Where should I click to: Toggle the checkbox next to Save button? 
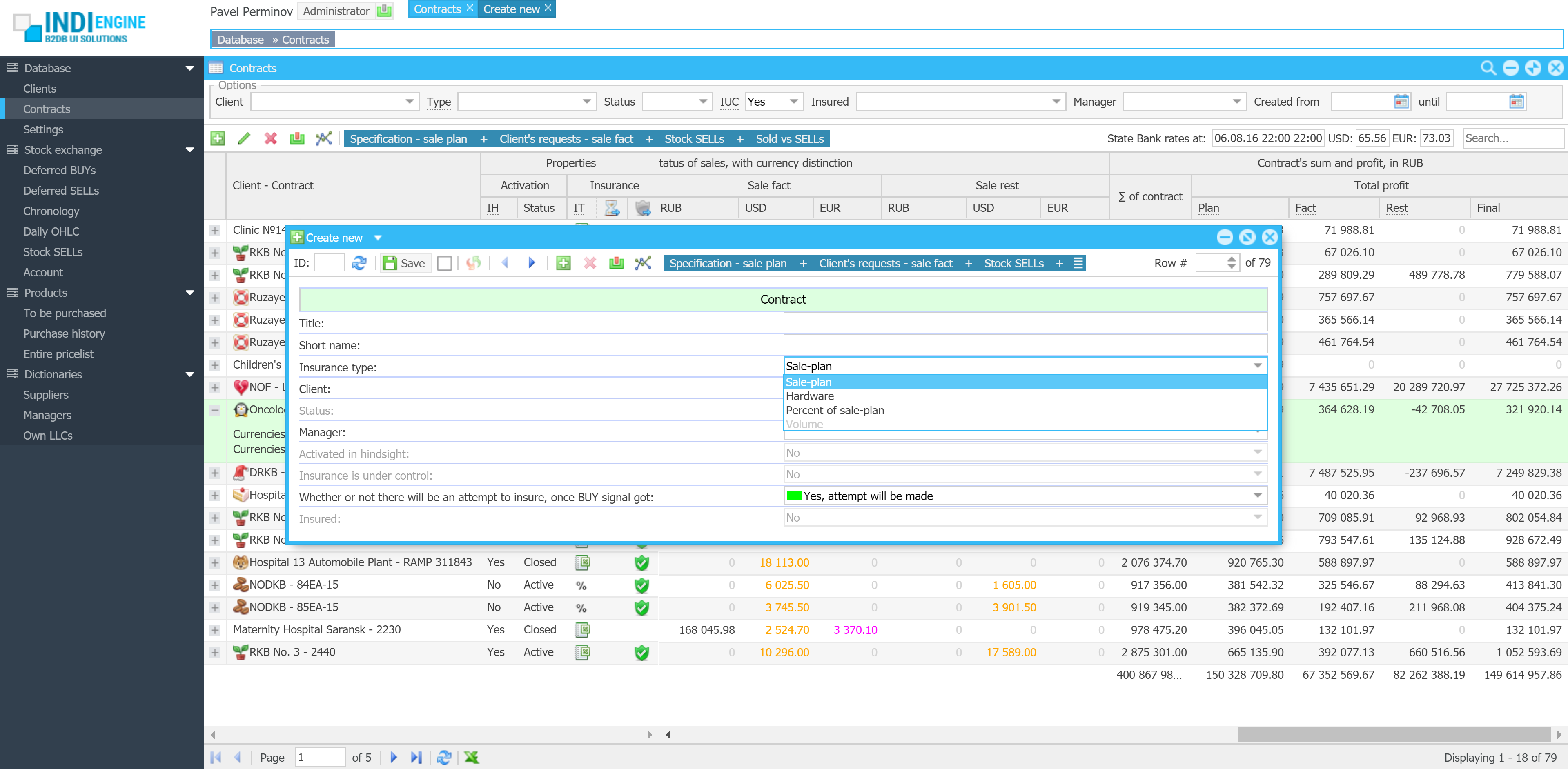445,263
